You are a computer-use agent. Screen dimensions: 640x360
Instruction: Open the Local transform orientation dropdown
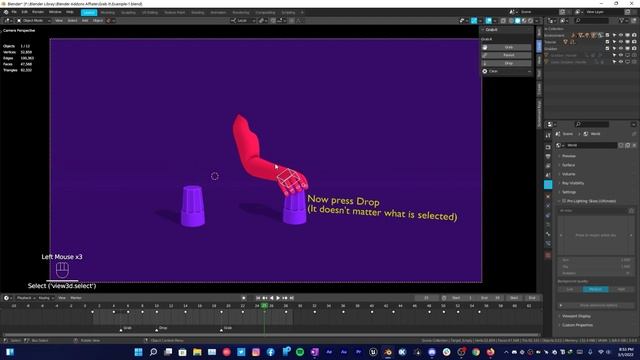click(x=242, y=20)
